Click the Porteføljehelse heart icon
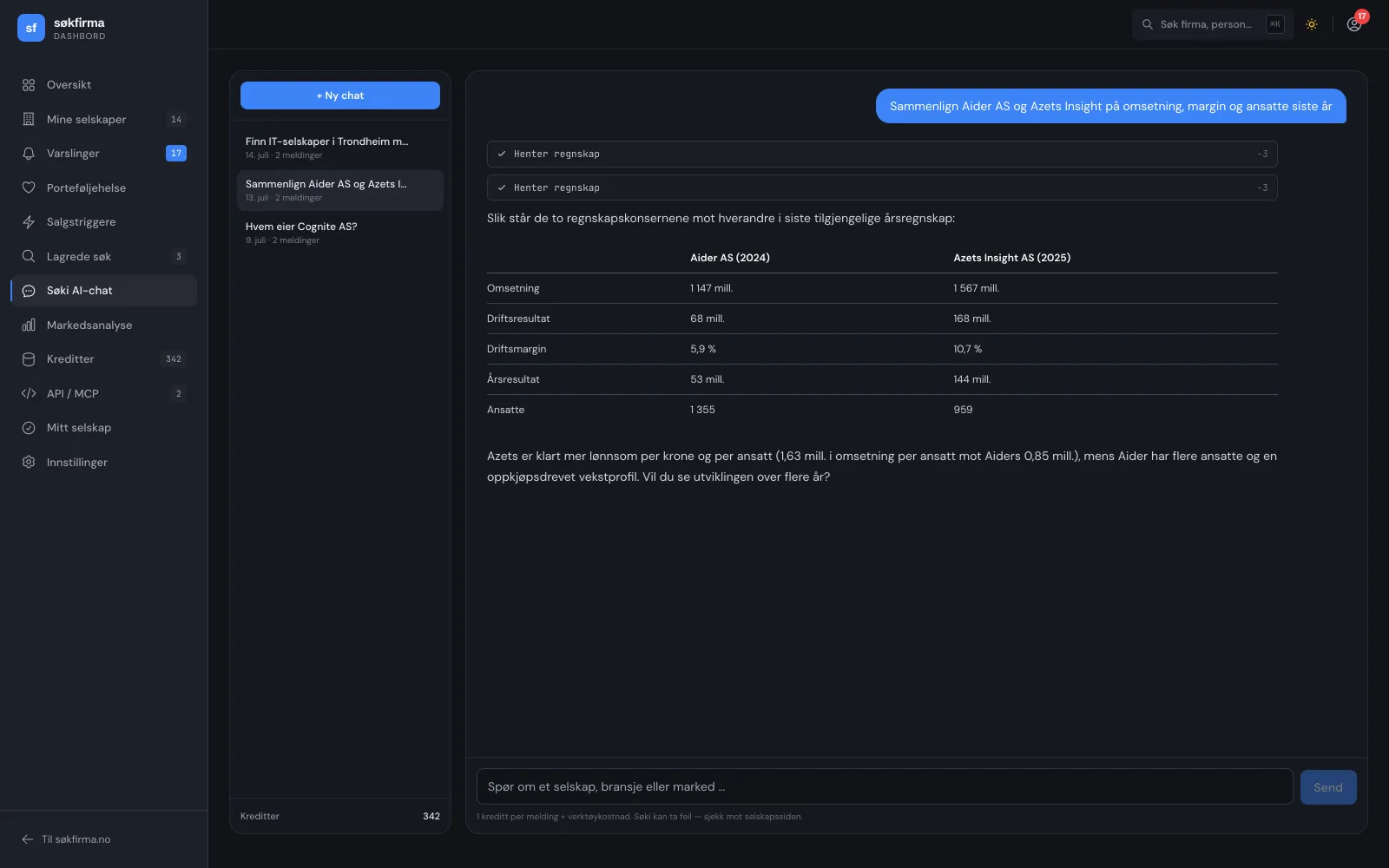 [29, 187]
